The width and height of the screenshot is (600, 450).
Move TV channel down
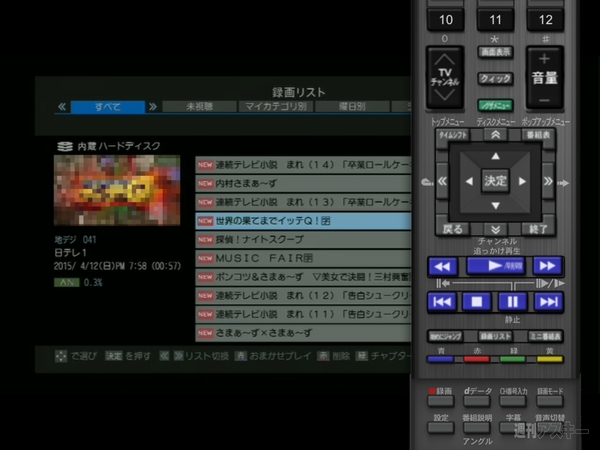(x=445, y=96)
